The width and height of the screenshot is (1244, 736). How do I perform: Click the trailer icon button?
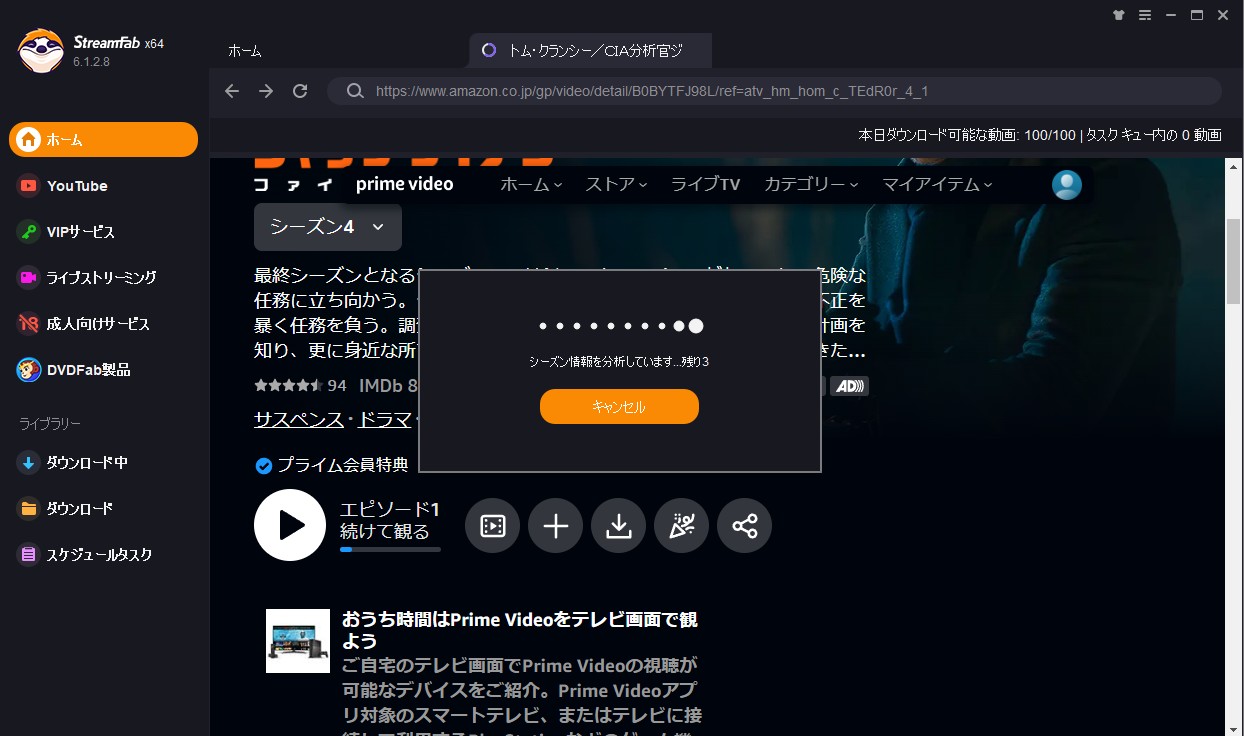[x=493, y=526]
